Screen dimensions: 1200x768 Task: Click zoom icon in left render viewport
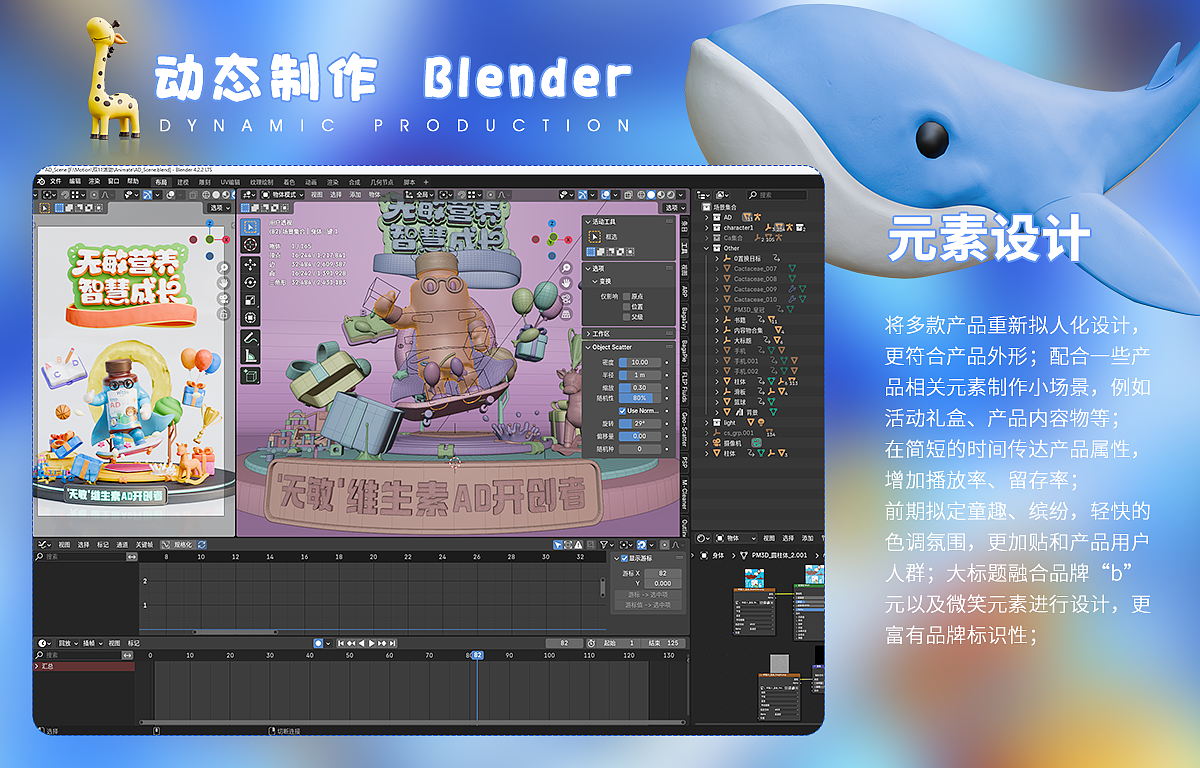[x=223, y=268]
